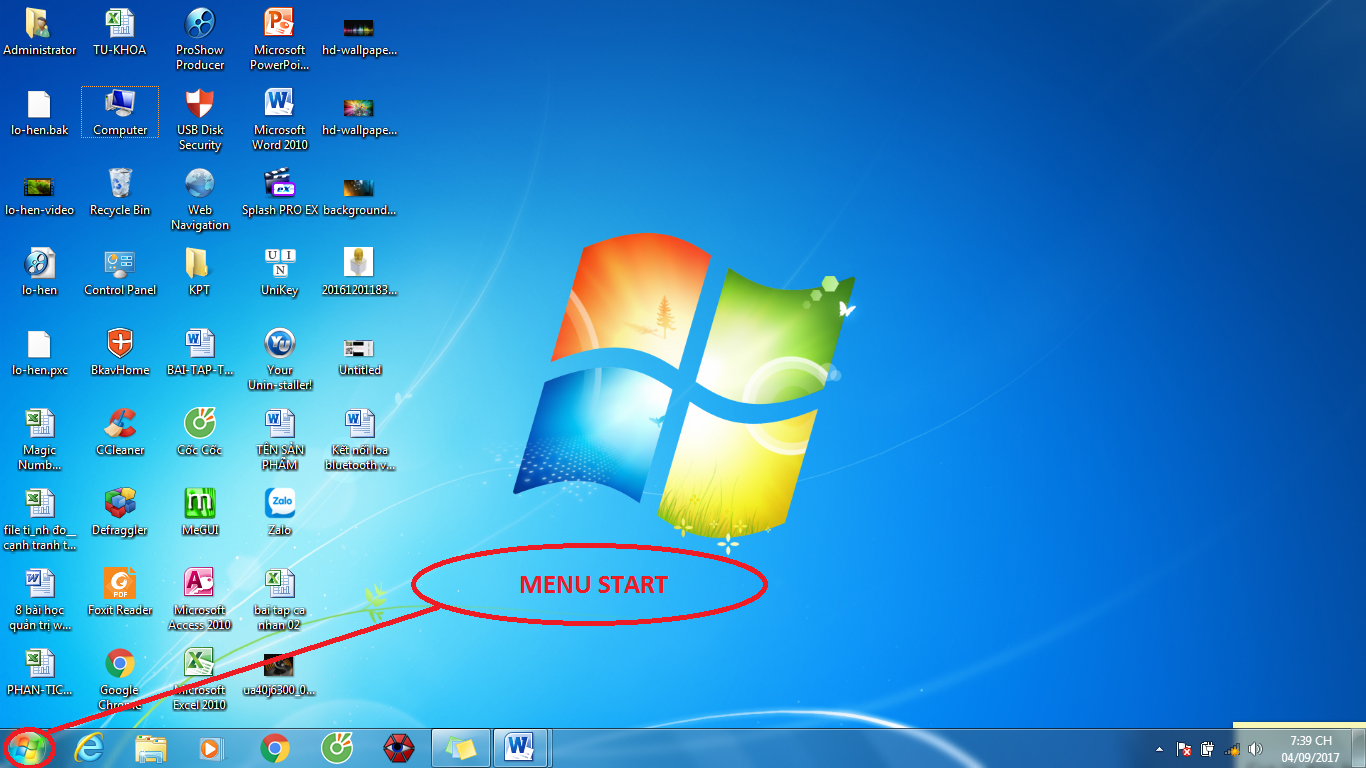Screen dimensions: 1366x768
Task: Select the UniKey desktop icon
Action: pos(280,272)
